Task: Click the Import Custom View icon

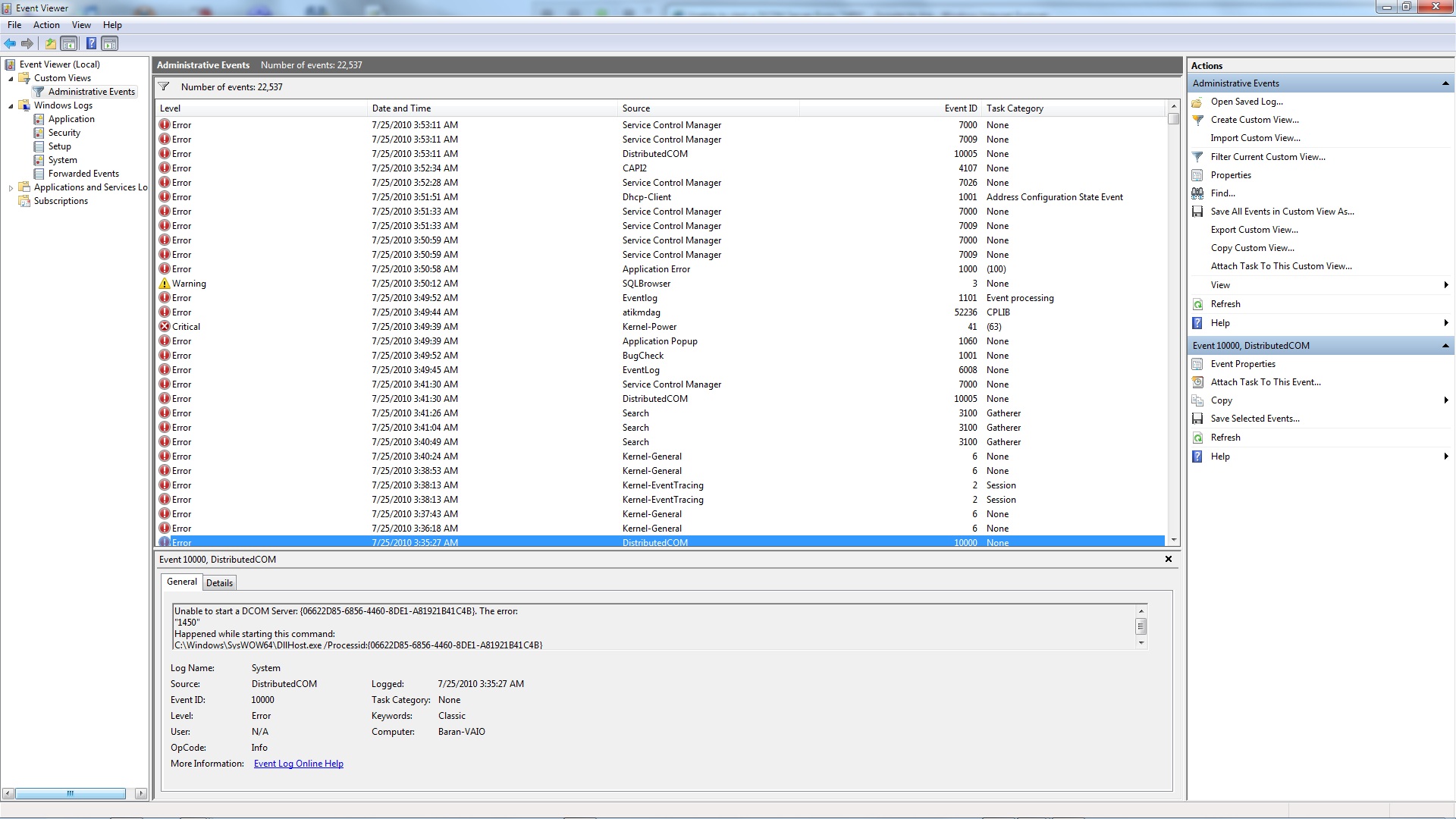Action: (x=1255, y=138)
